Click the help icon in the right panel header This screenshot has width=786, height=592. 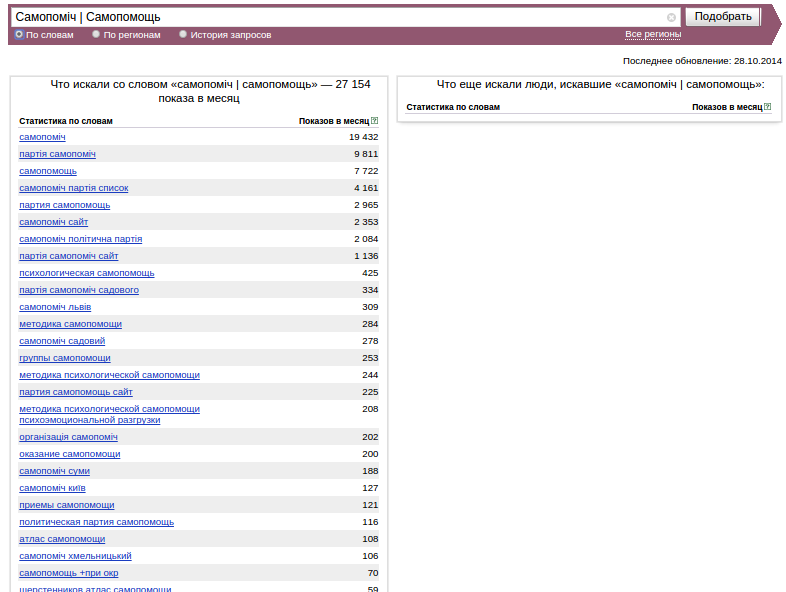(767, 107)
